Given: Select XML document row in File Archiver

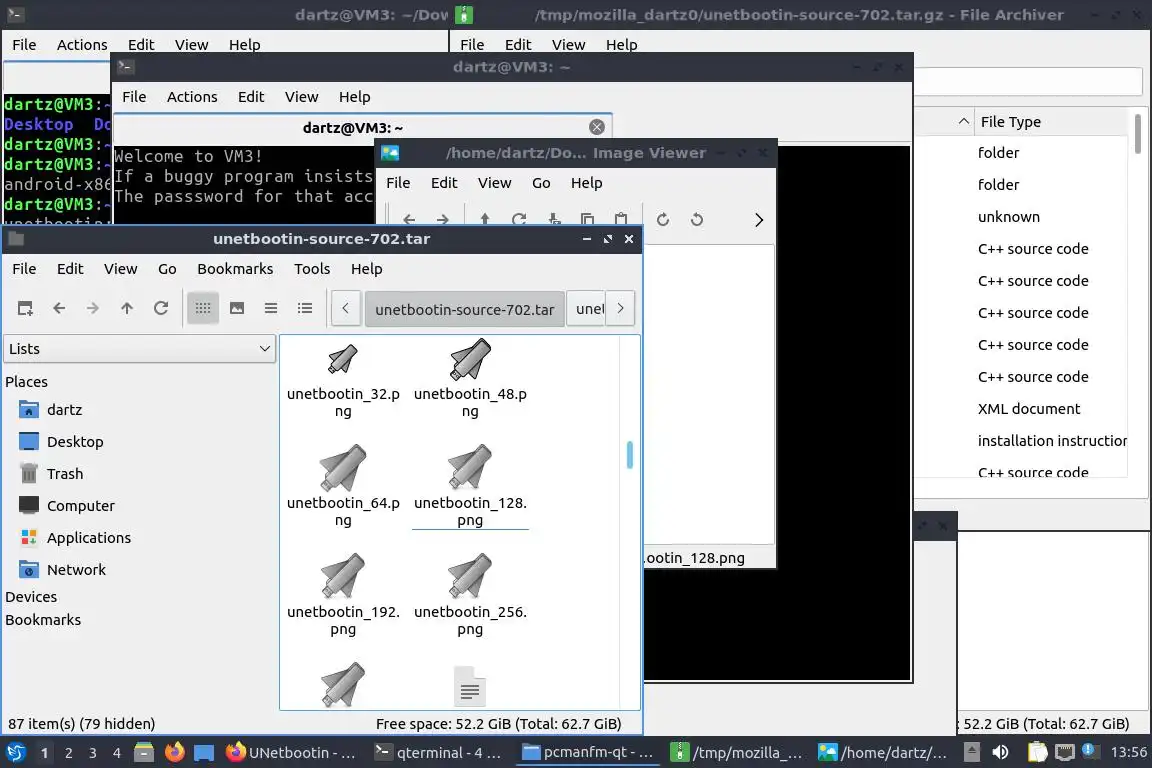Looking at the screenshot, I should coord(1029,409).
